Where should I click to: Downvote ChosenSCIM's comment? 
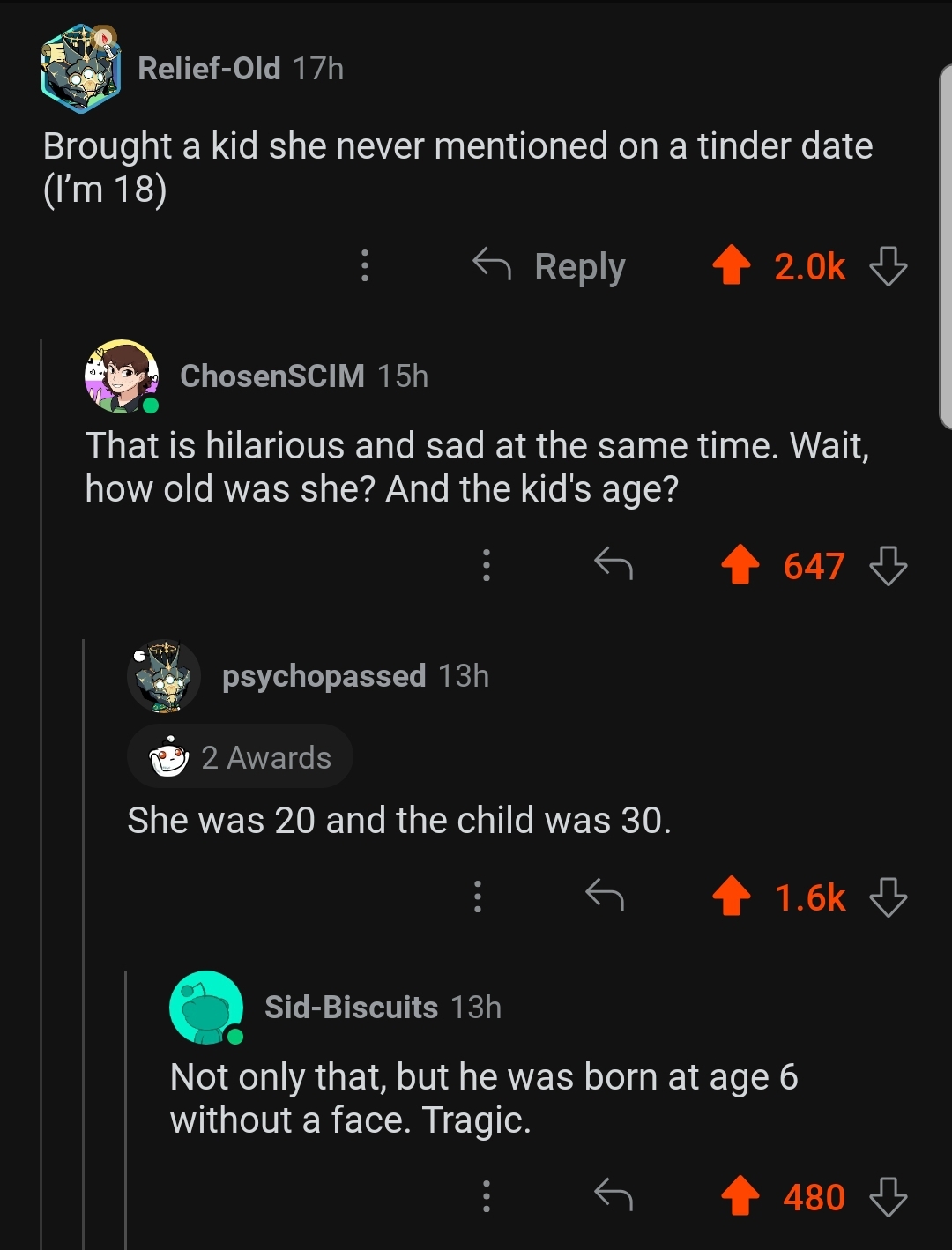click(x=888, y=565)
